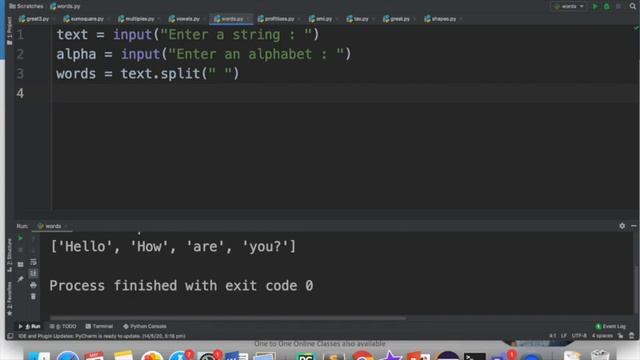This screenshot has width=640, height=360.
Task: Open the Structure tool window sidebar
Action: click(9, 256)
